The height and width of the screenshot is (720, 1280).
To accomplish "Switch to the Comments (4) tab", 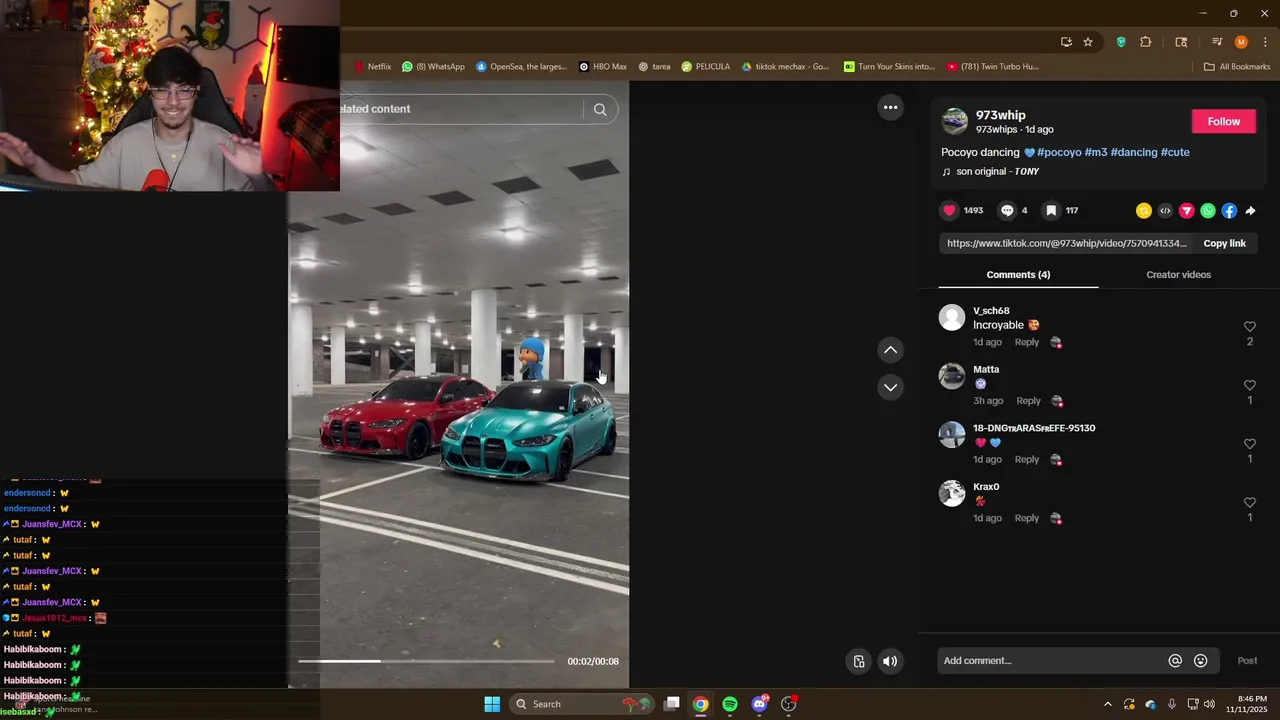I will point(1018,274).
